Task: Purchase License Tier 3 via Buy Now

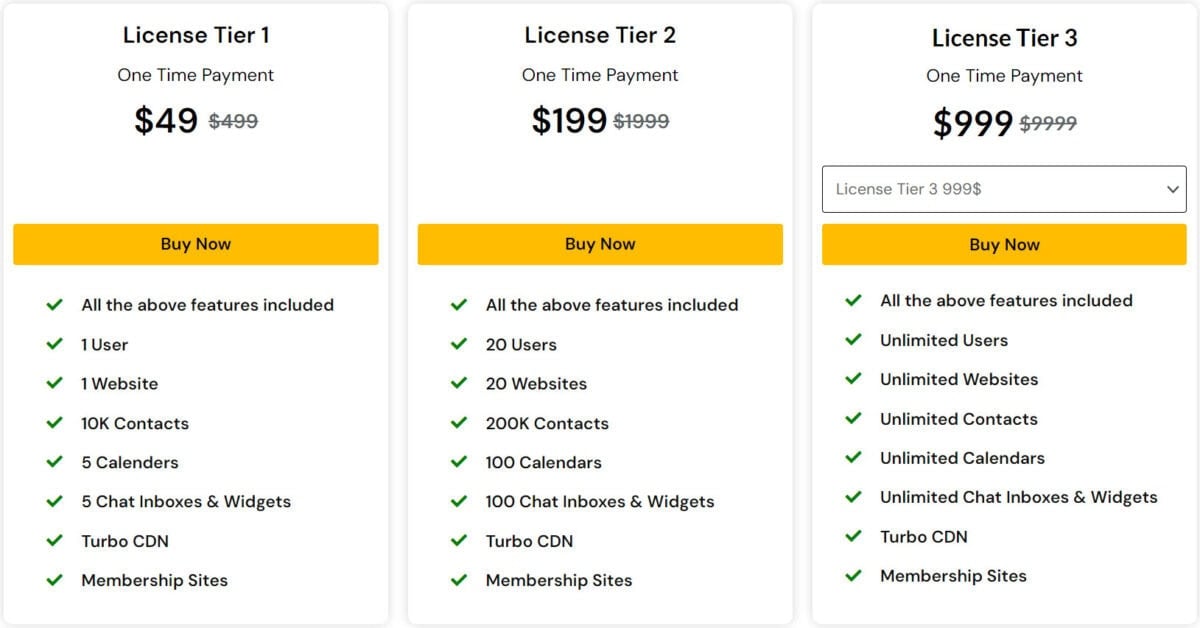Action: [x=1004, y=244]
